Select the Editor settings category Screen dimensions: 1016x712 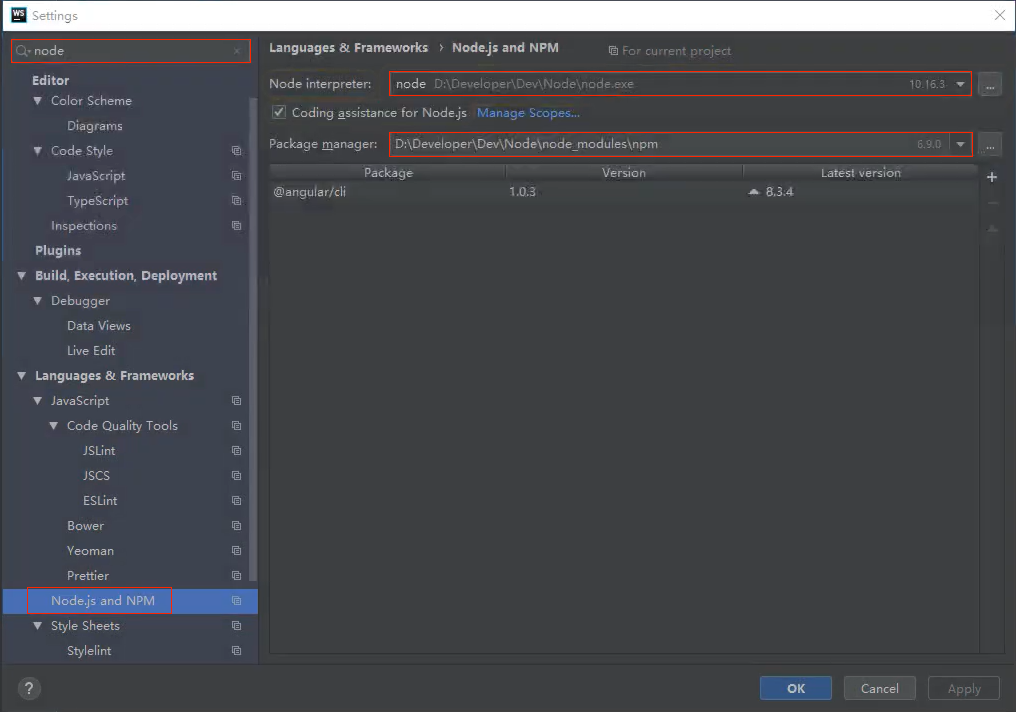point(51,80)
